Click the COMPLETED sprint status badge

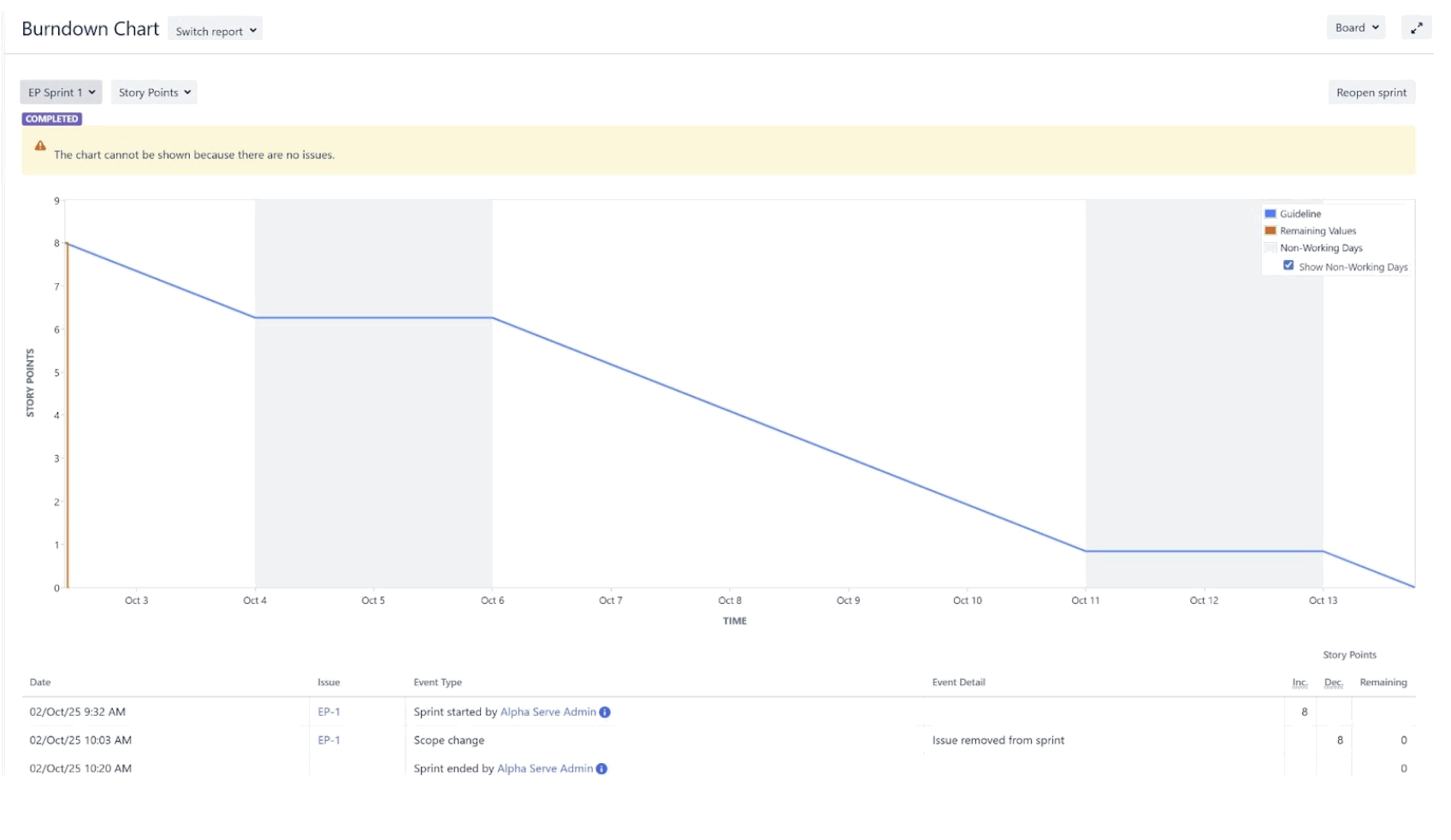[51, 119]
